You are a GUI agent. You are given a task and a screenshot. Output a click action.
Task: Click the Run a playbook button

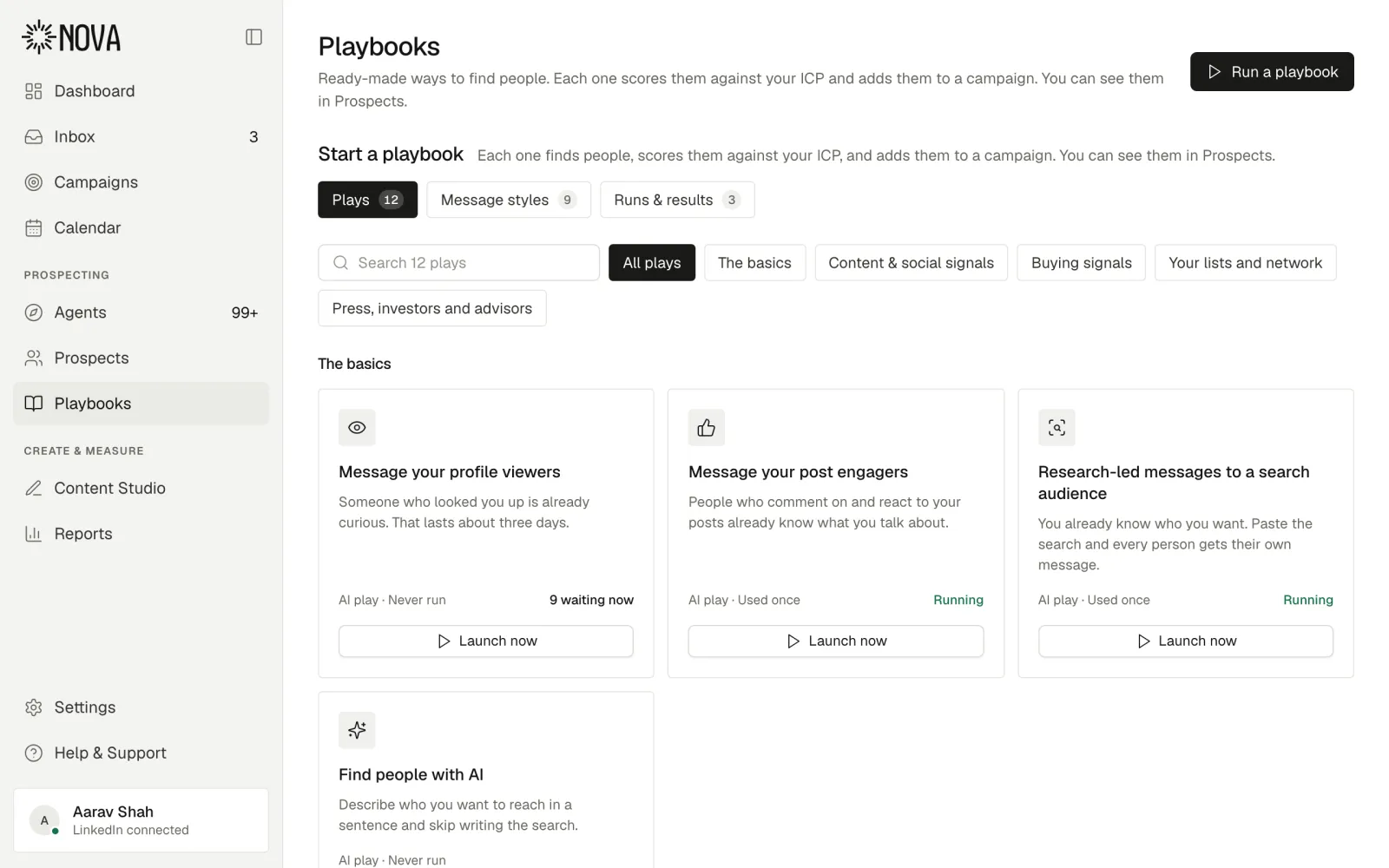pos(1272,72)
